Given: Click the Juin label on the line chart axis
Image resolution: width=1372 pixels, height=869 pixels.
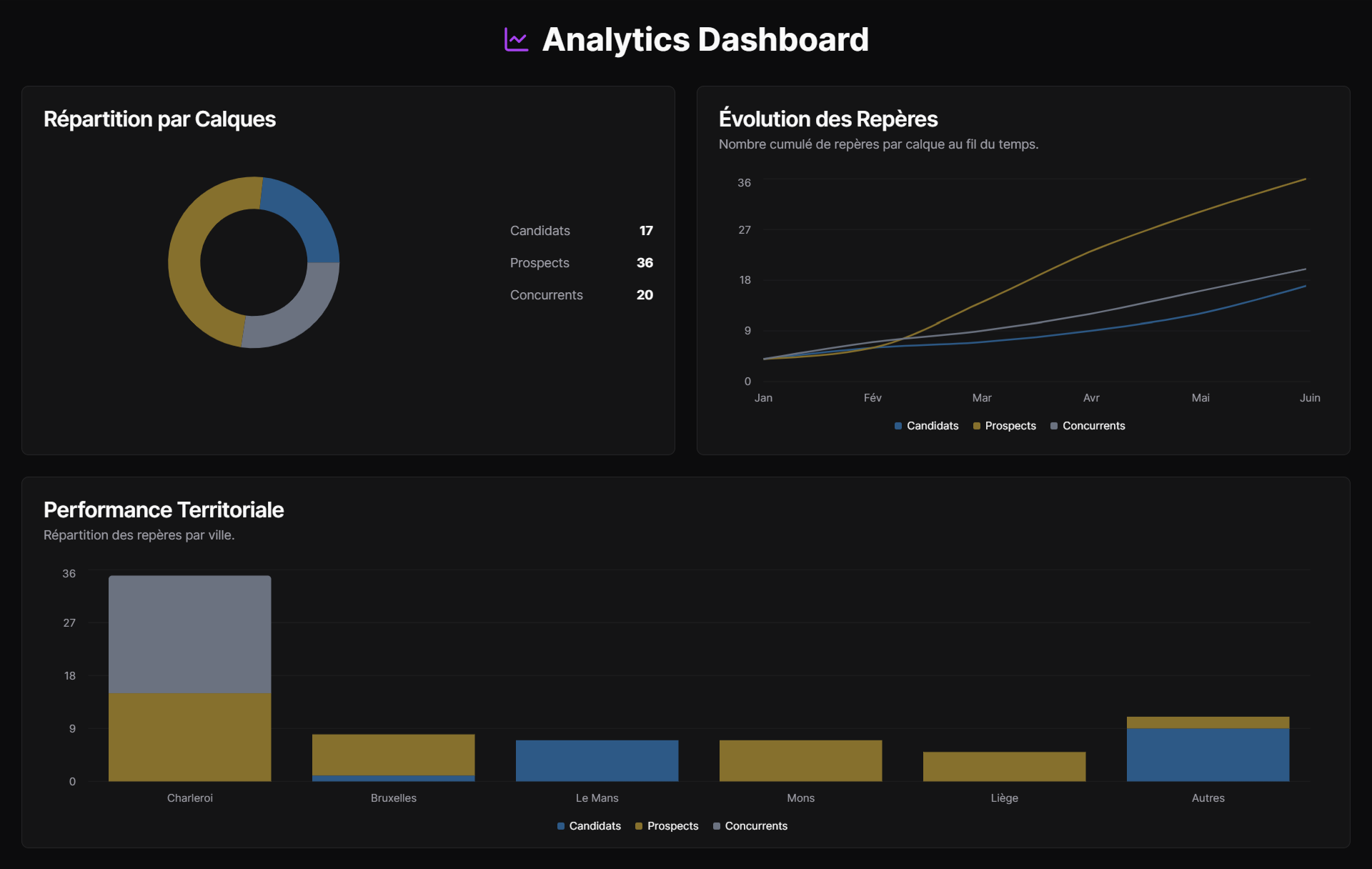Looking at the screenshot, I should [1310, 398].
